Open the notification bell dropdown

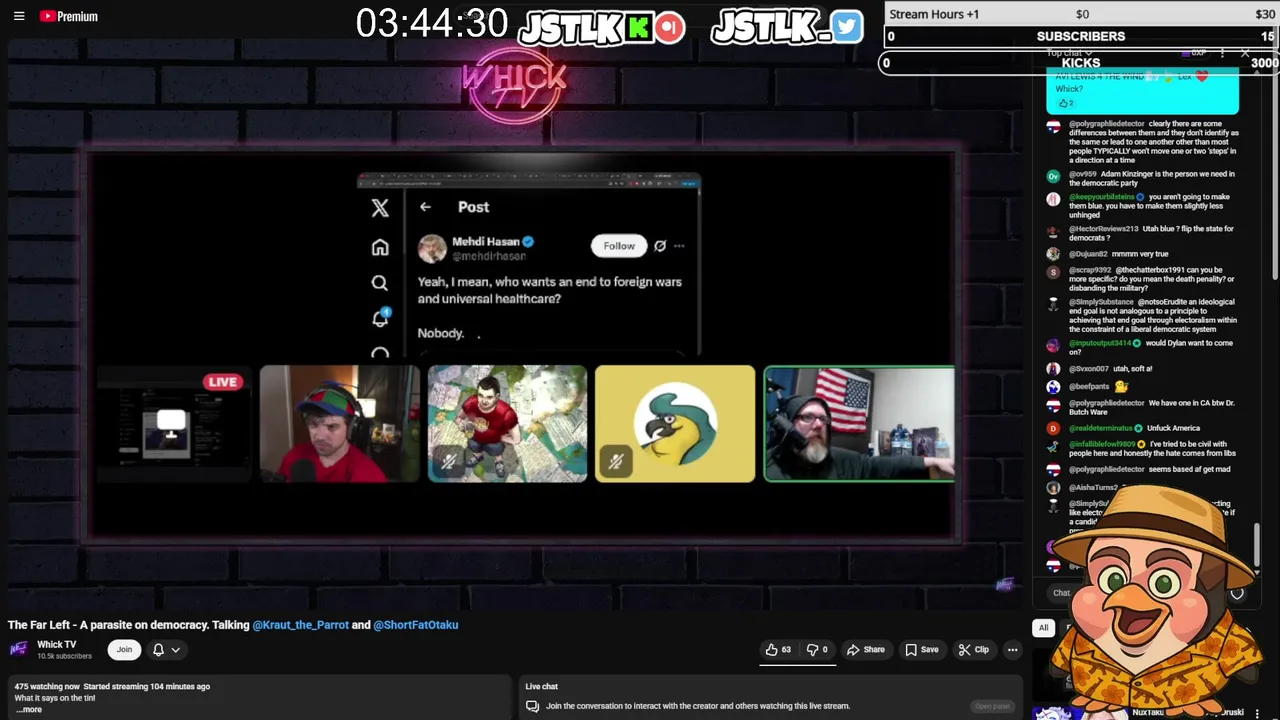click(166, 650)
